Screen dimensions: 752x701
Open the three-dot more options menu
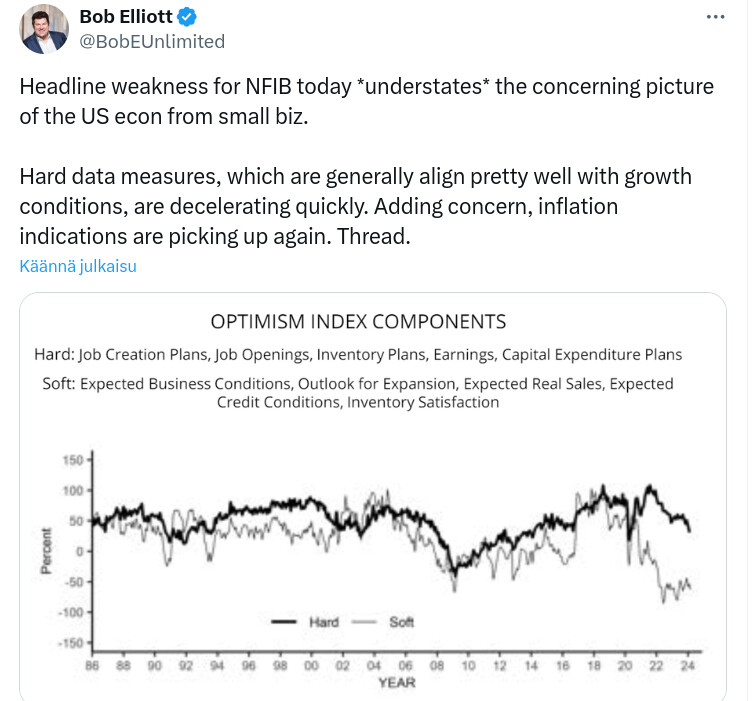click(715, 17)
